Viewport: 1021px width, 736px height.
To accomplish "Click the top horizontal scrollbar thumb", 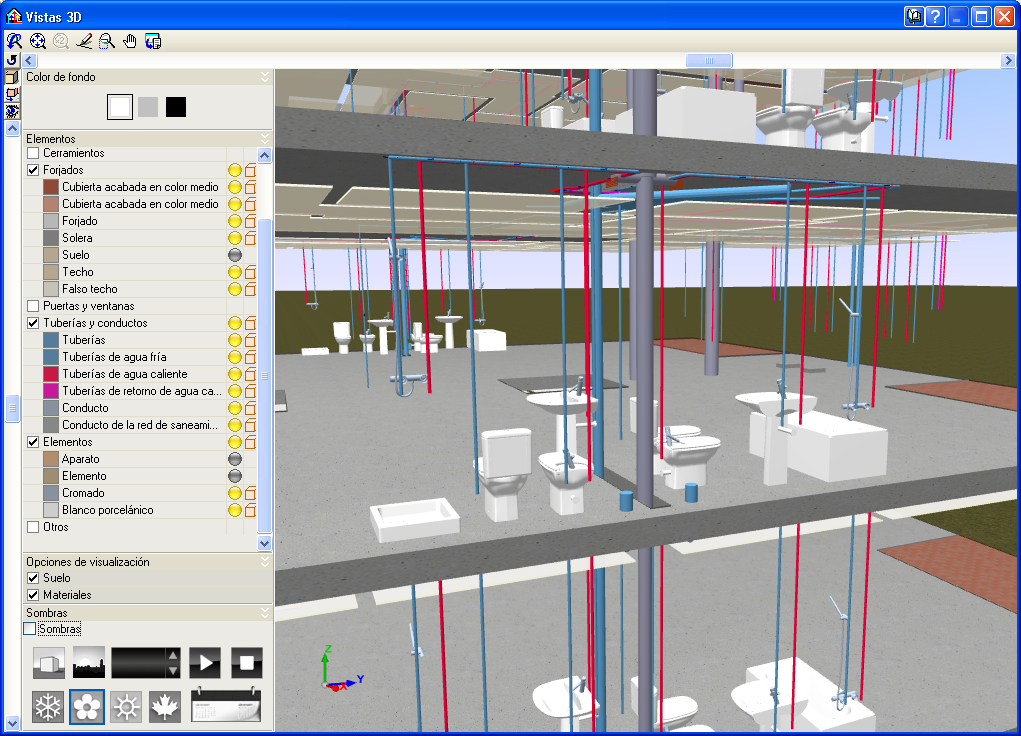I will point(709,61).
